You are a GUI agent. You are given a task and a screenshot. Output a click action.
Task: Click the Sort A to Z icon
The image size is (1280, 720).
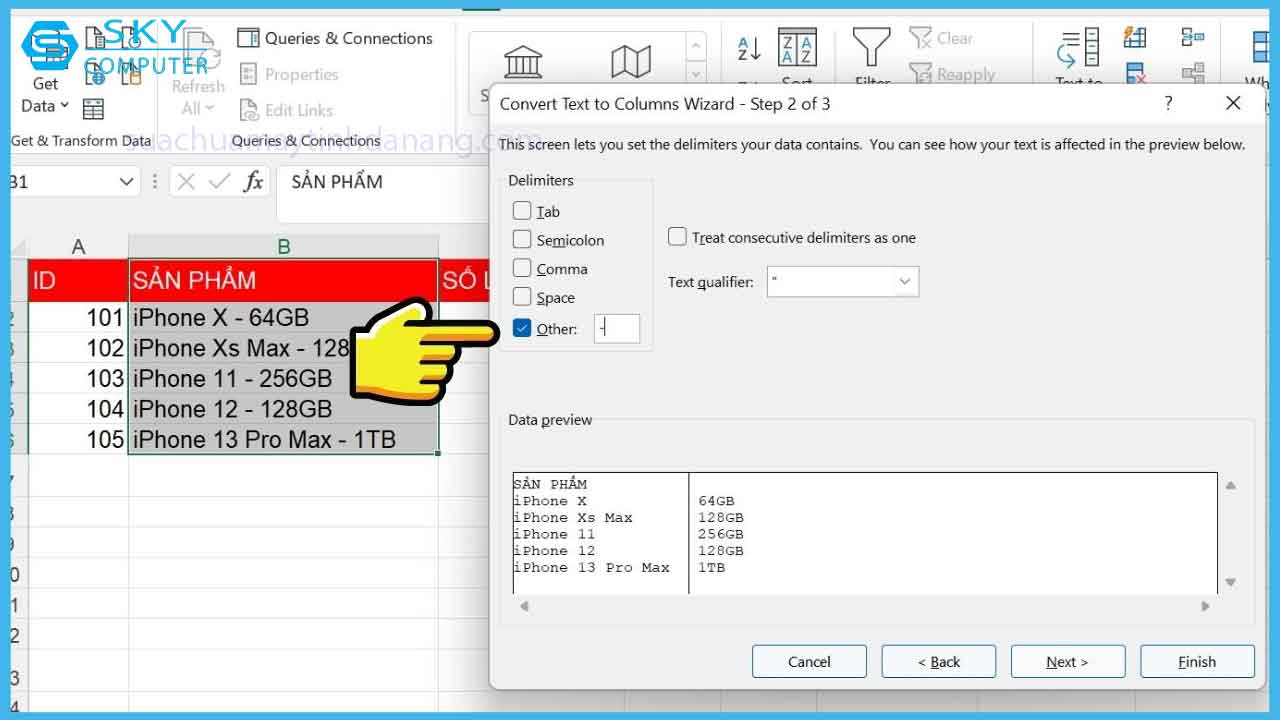coord(749,48)
